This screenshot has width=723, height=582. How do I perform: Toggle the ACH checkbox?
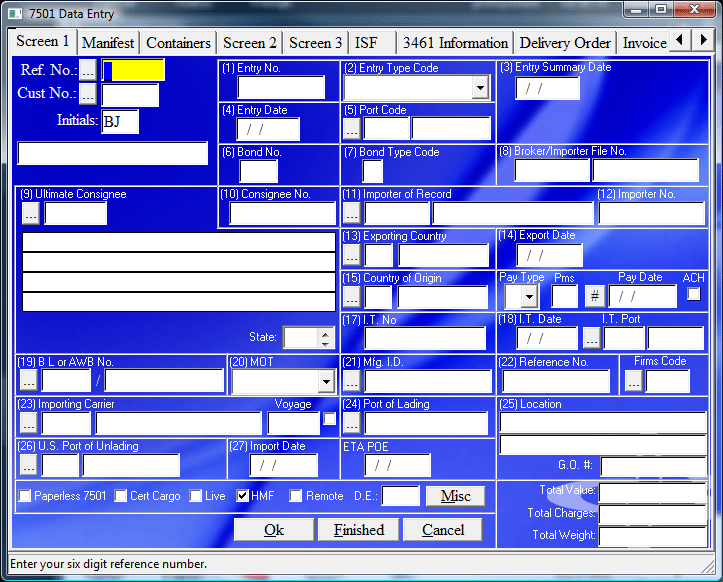pyautogui.click(x=693, y=294)
